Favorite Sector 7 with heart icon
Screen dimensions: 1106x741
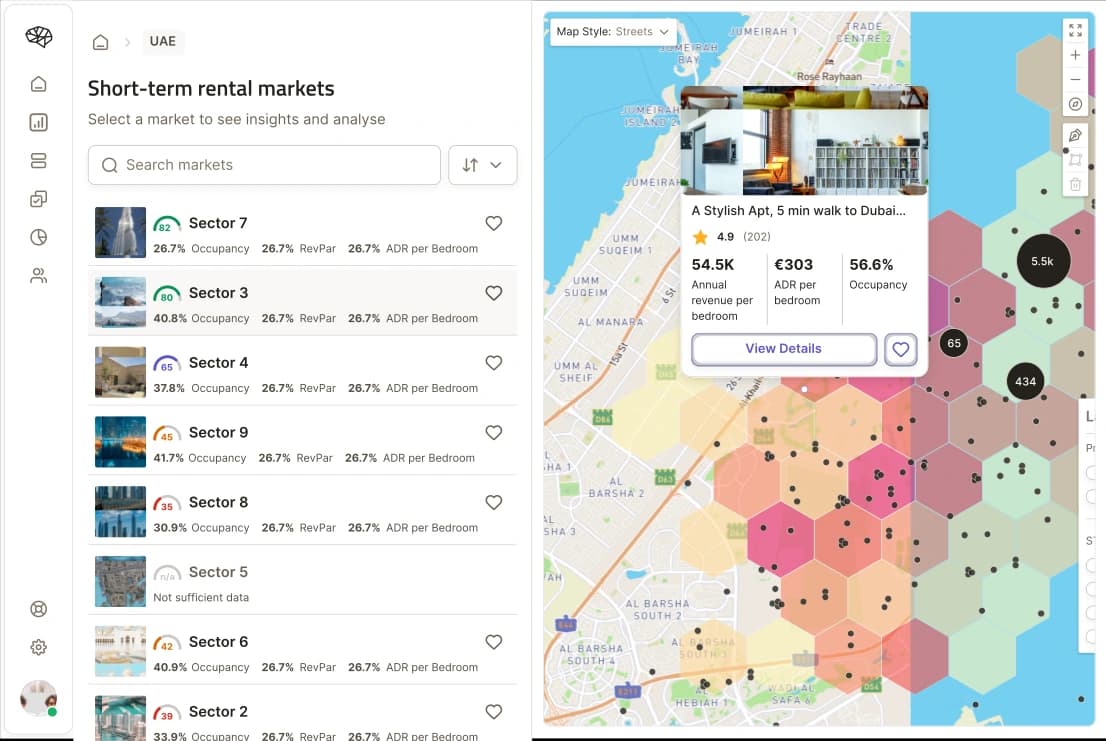coord(493,224)
